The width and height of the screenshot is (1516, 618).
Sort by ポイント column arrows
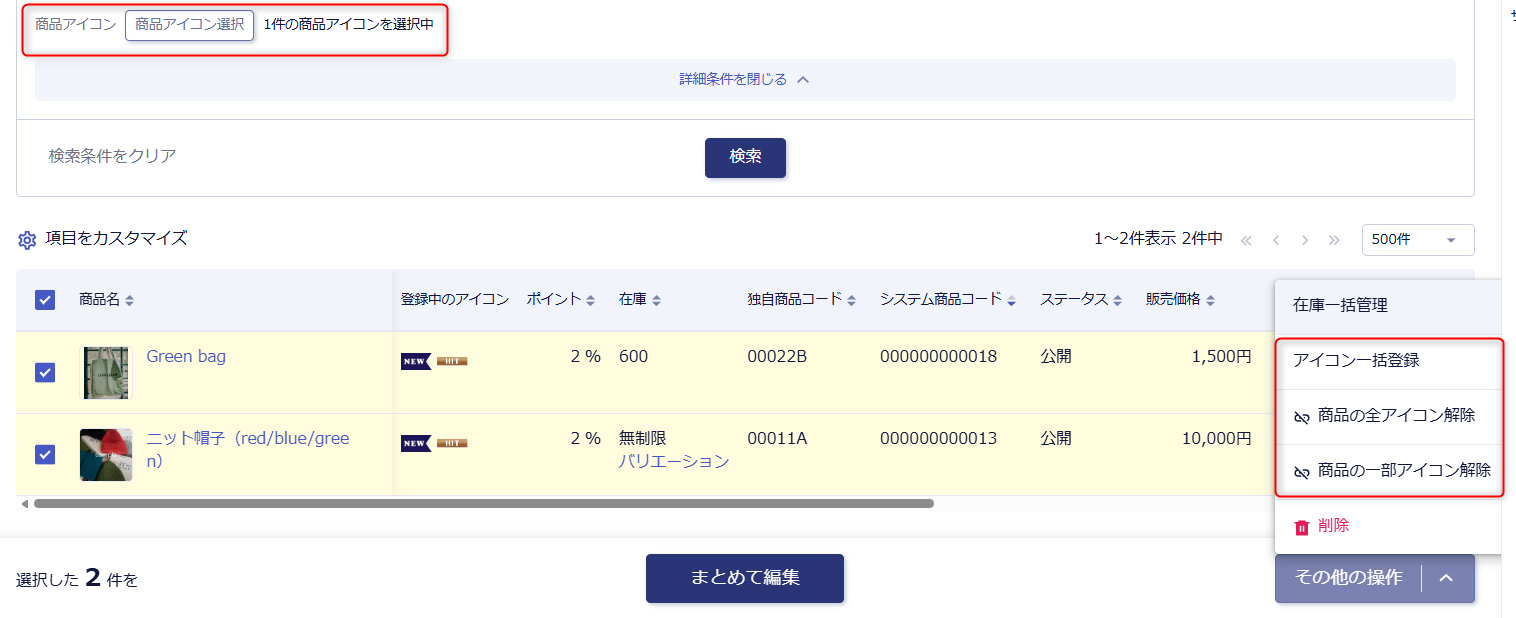(590, 300)
